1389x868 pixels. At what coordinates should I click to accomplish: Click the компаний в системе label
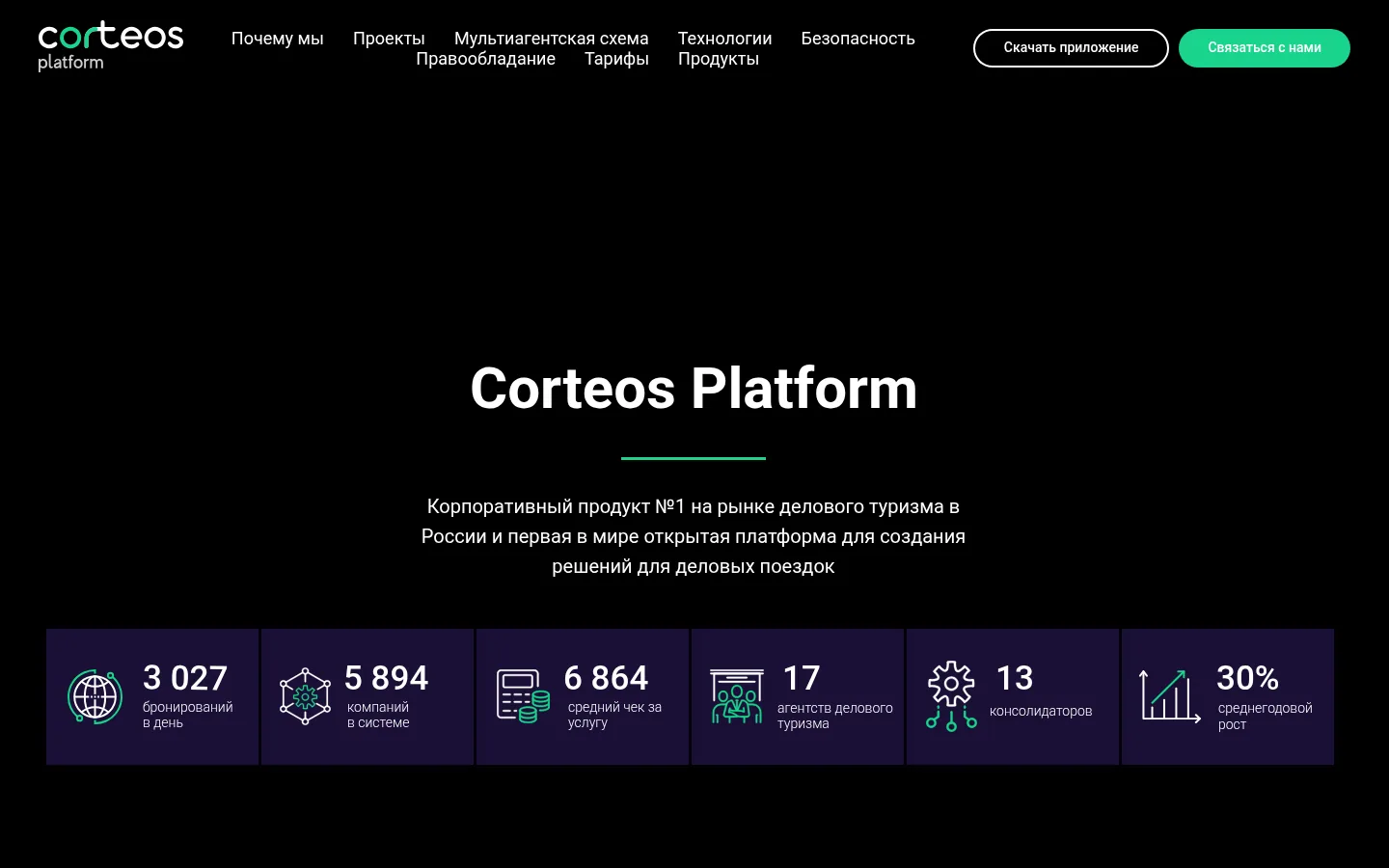(x=378, y=715)
